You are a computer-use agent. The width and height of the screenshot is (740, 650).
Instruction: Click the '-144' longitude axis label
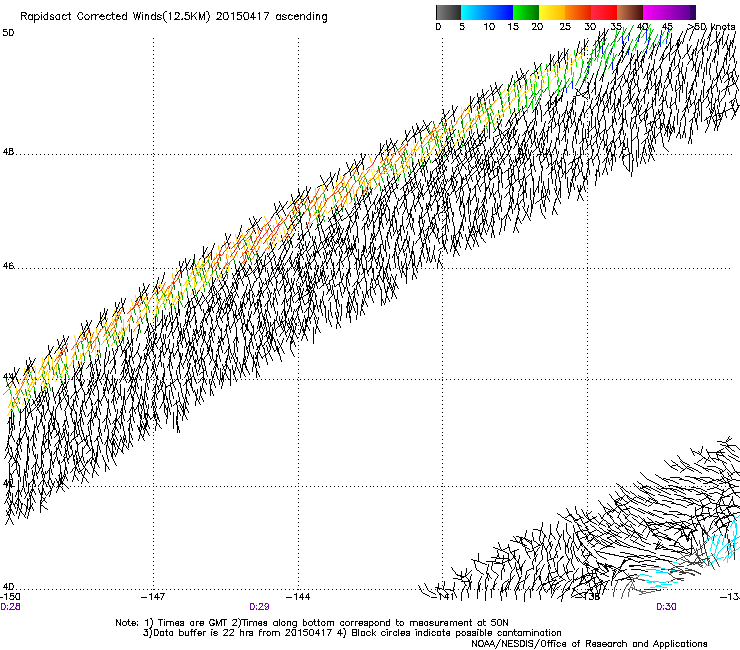(298, 597)
